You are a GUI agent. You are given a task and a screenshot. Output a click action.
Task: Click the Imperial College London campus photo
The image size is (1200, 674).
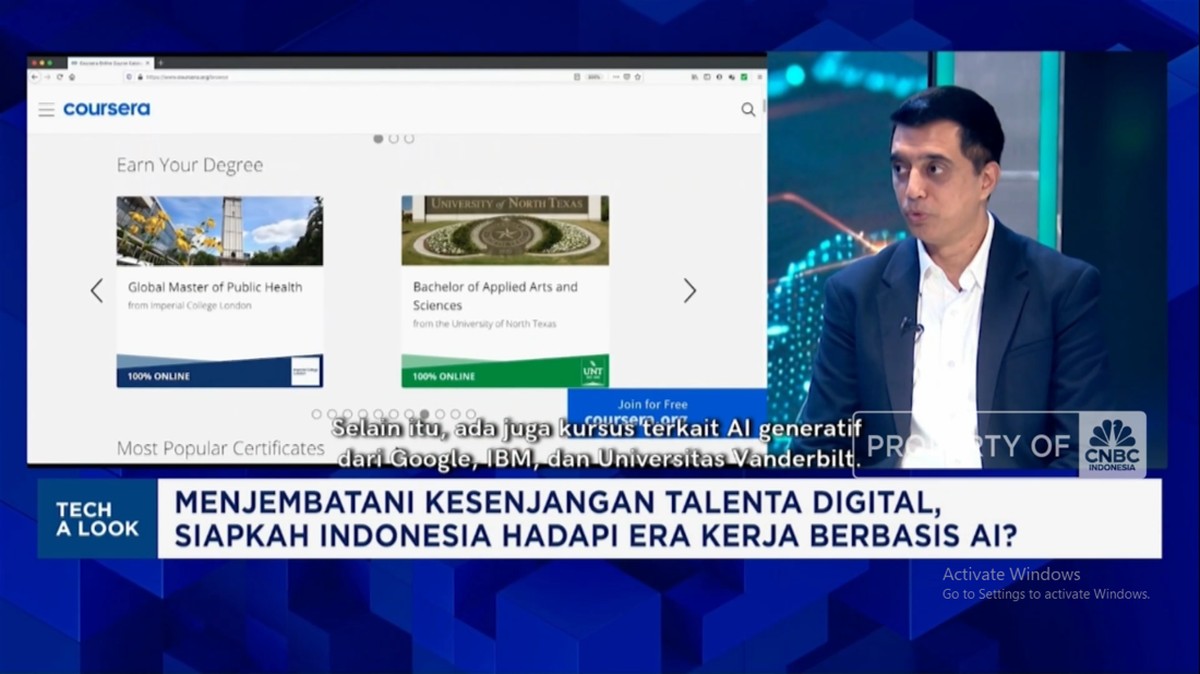(x=220, y=231)
